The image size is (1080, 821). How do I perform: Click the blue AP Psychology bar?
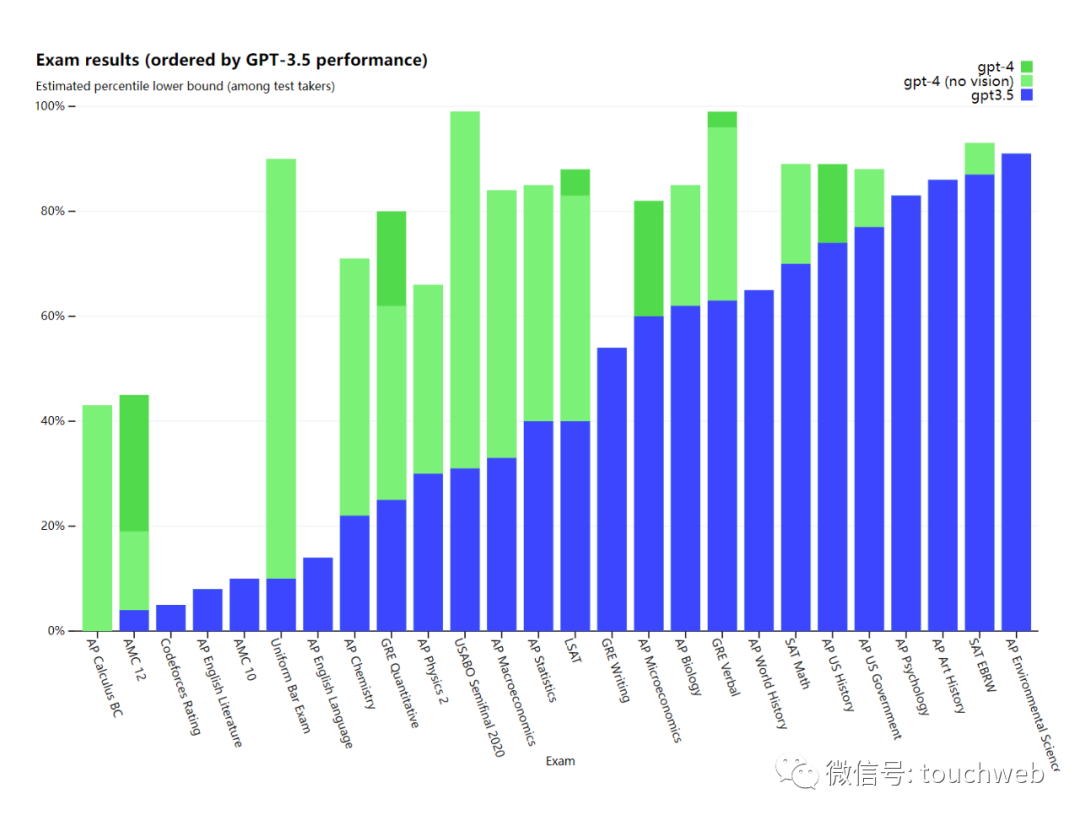point(906,413)
